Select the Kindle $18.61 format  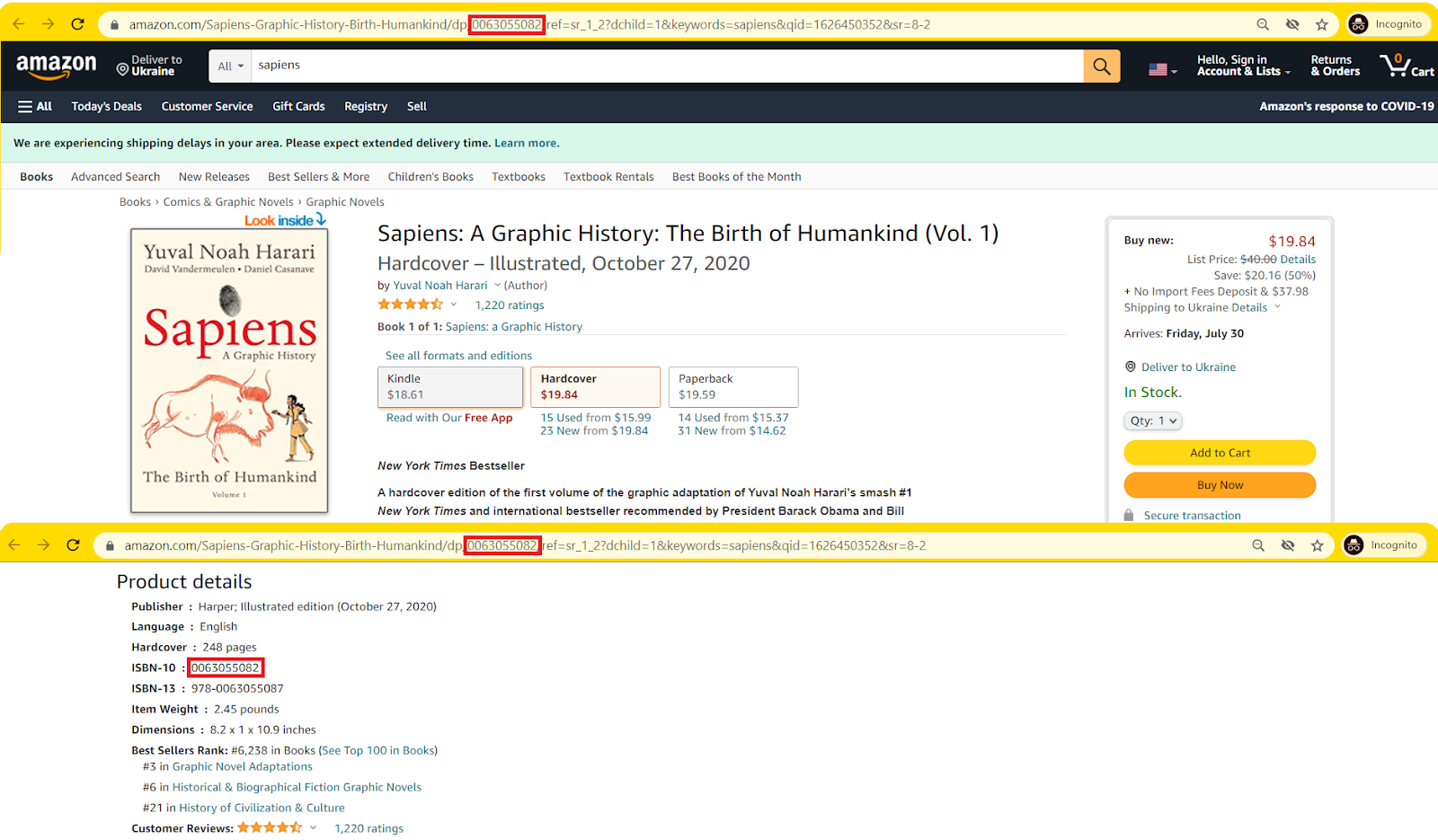click(x=450, y=387)
